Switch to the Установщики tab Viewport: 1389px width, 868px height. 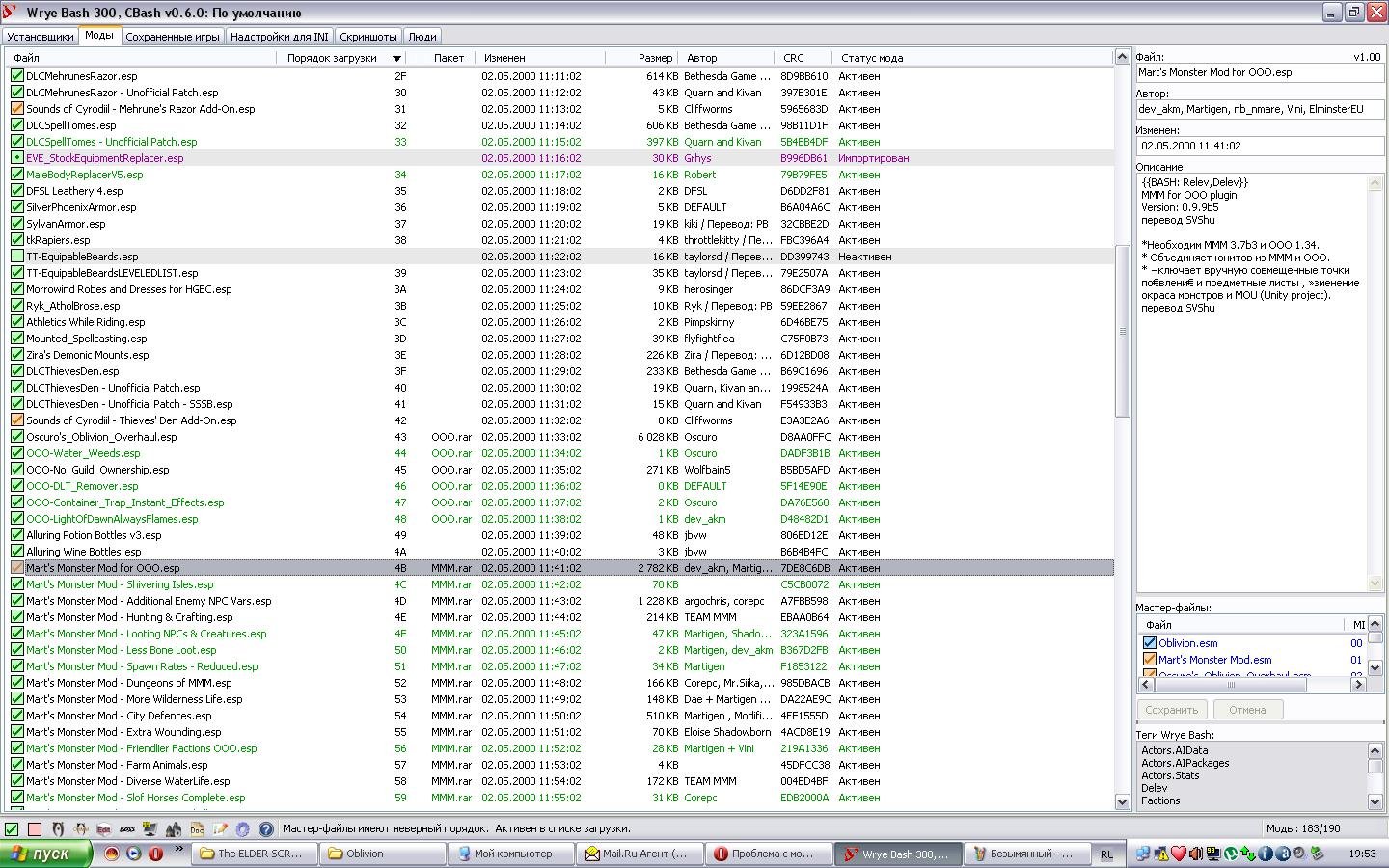[x=40, y=37]
